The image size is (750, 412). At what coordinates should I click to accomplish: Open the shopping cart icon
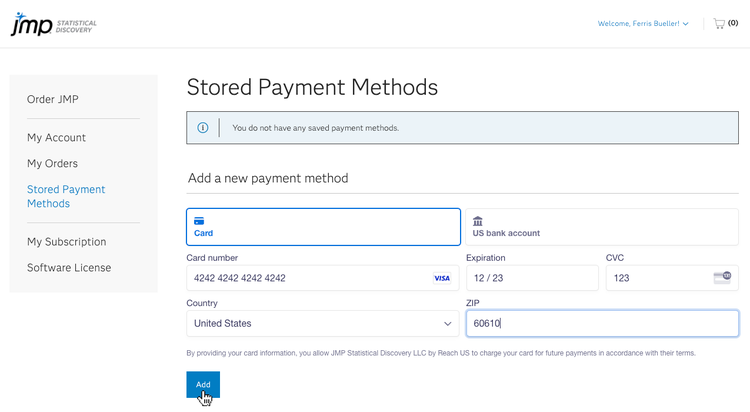719,23
